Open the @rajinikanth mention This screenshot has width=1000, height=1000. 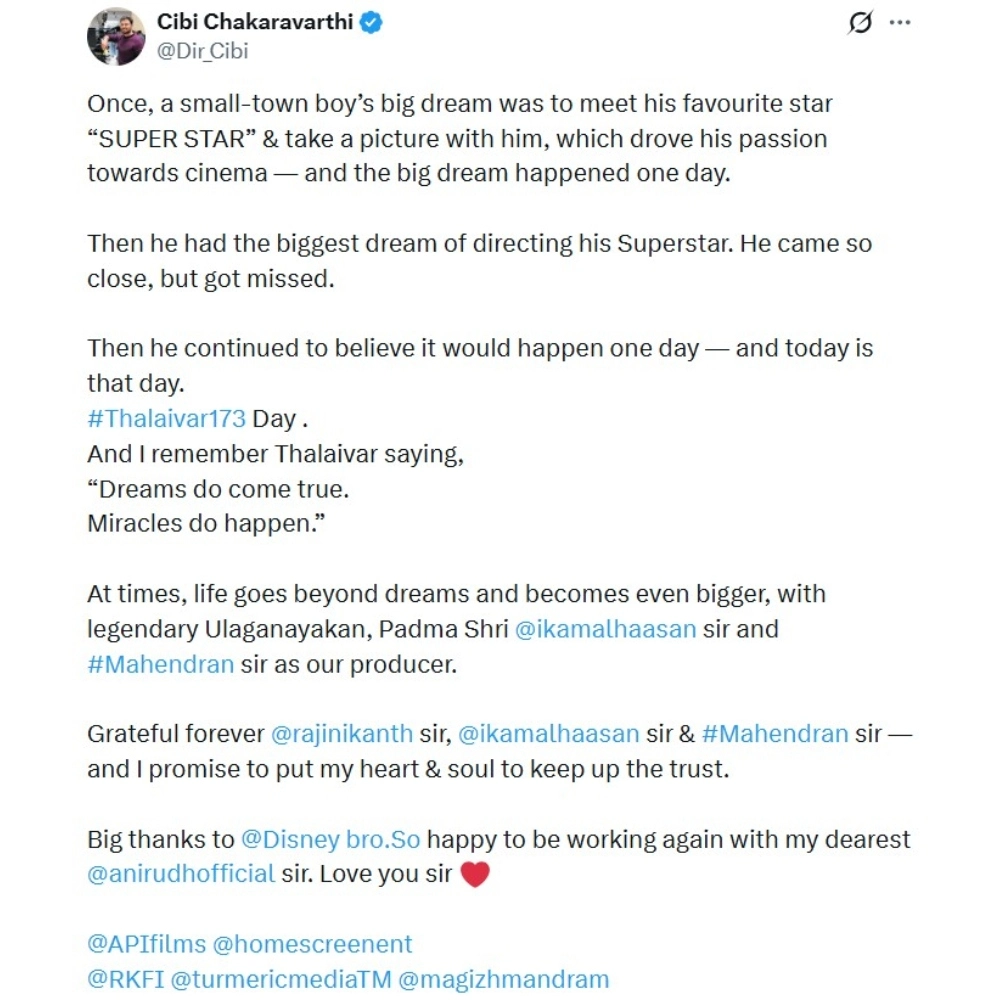tap(342, 733)
